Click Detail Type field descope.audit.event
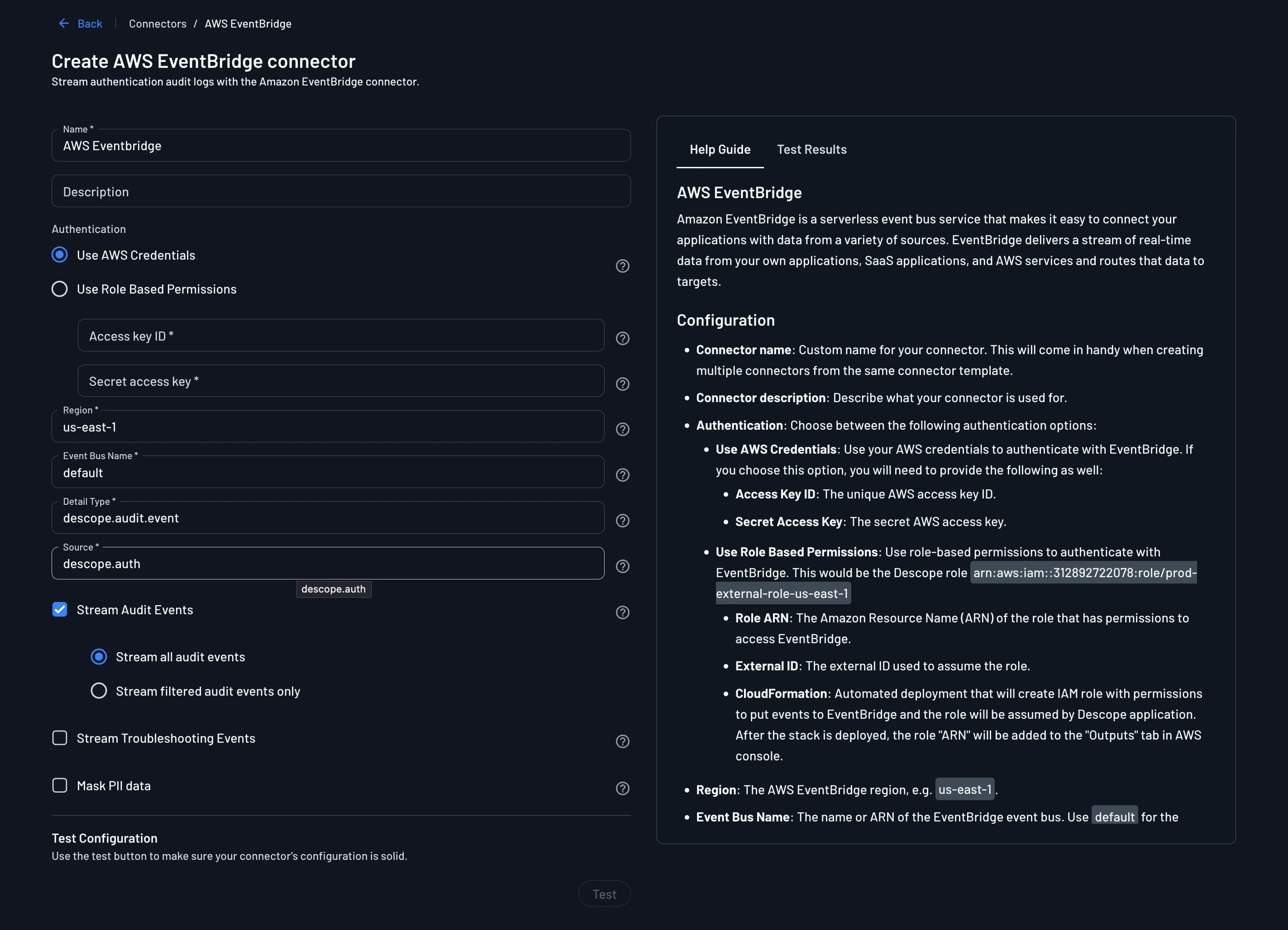 [x=328, y=517]
